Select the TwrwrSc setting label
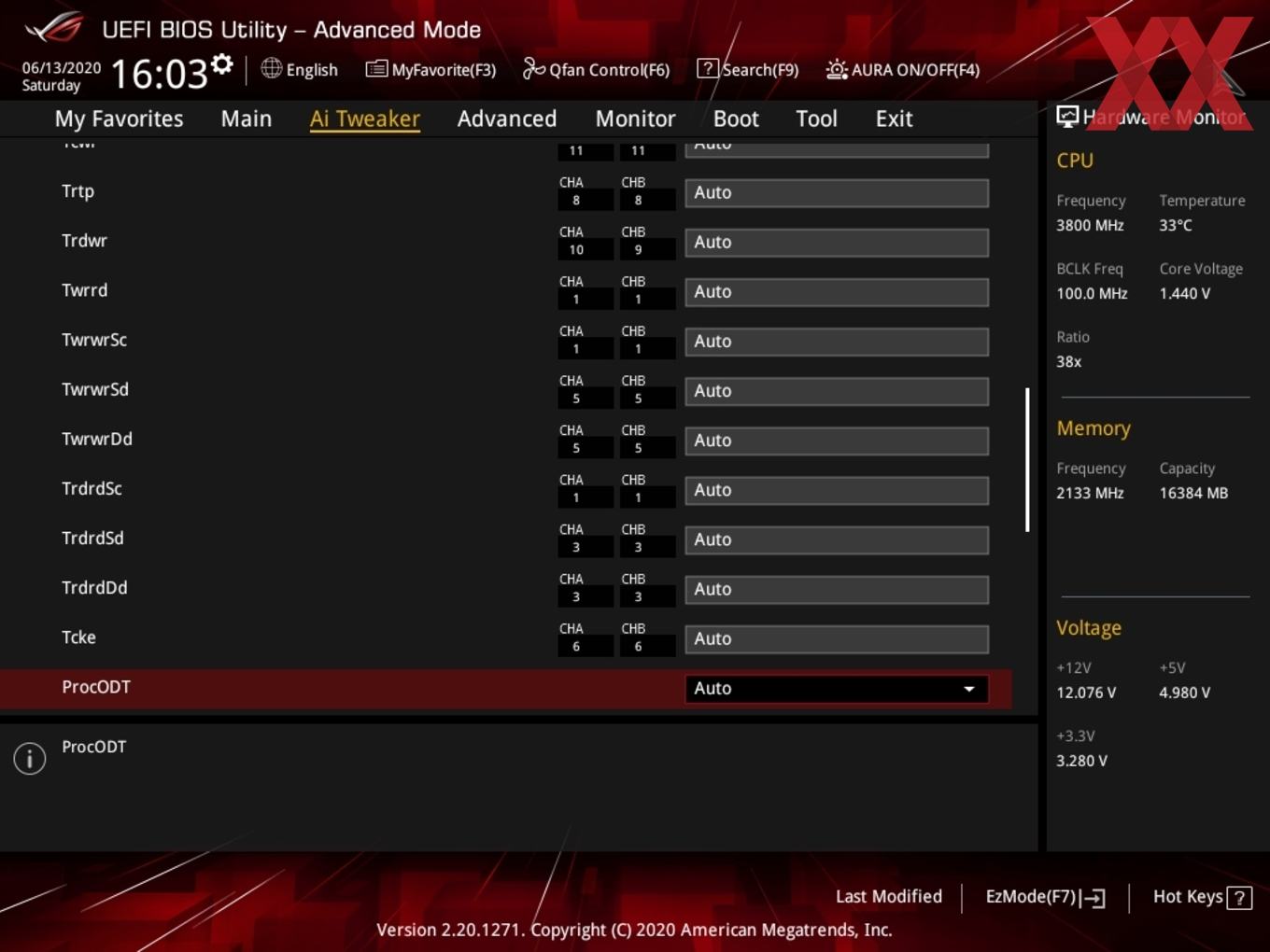The height and width of the screenshot is (952, 1270). [94, 340]
